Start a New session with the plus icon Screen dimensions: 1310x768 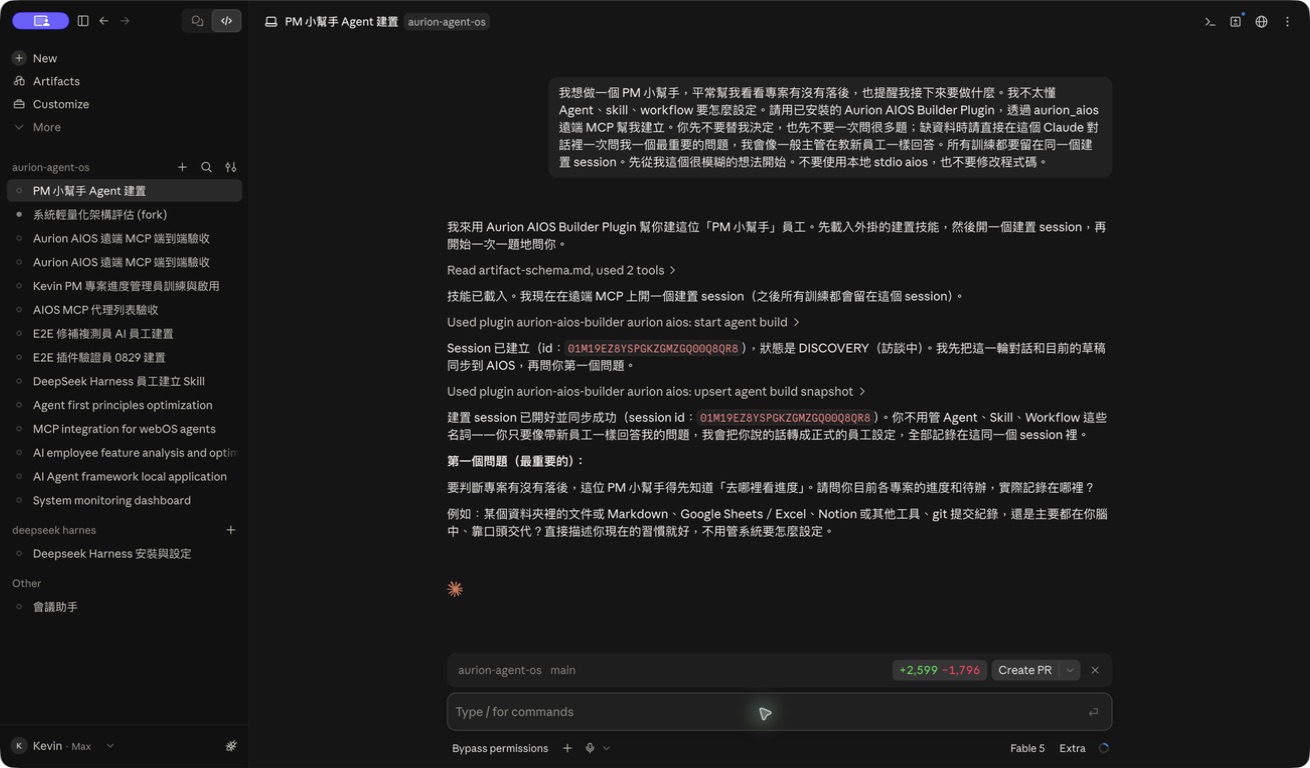pyautogui.click(x=19, y=58)
